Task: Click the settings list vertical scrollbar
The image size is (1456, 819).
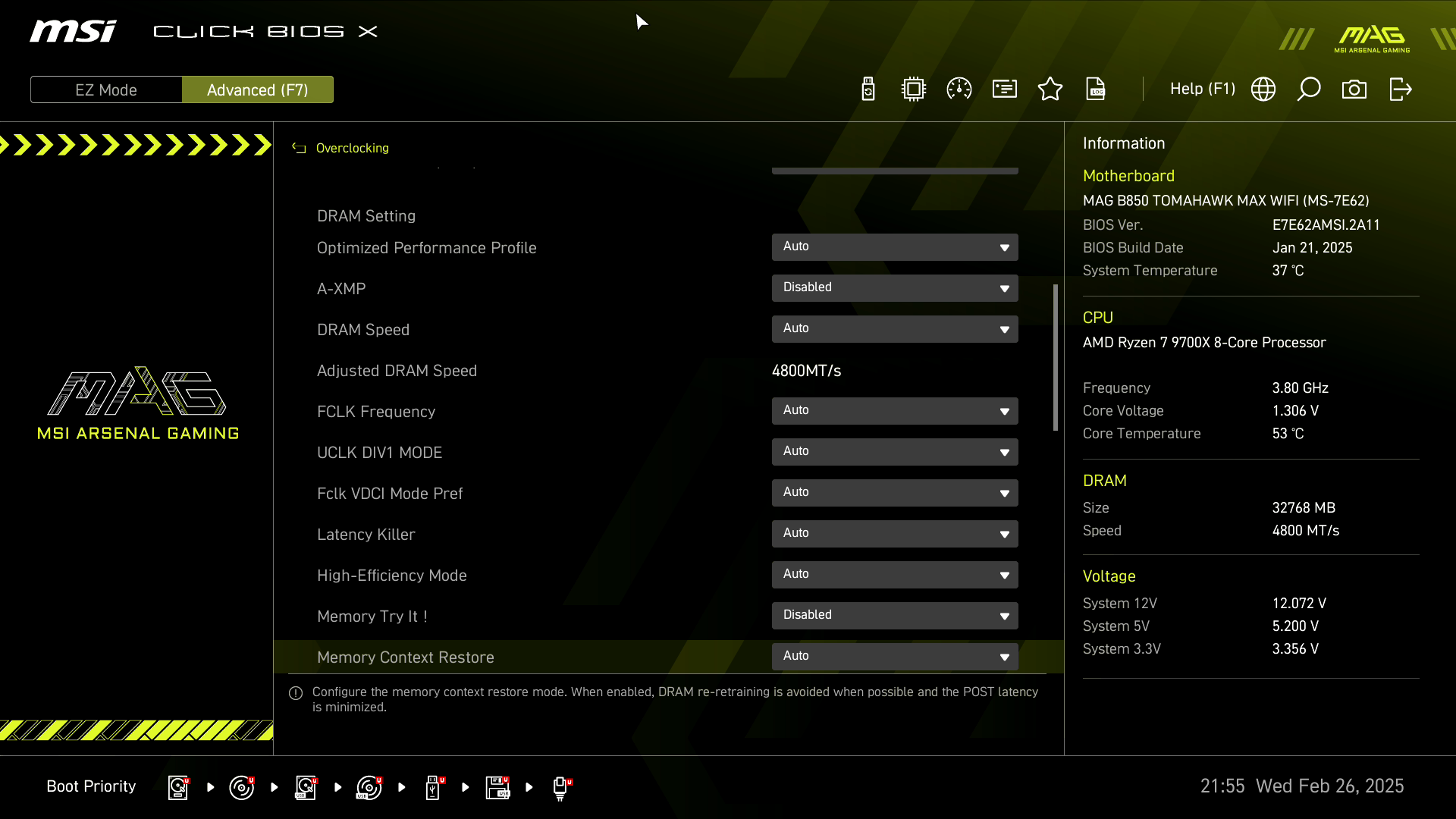Action: click(x=1055, y=357)
